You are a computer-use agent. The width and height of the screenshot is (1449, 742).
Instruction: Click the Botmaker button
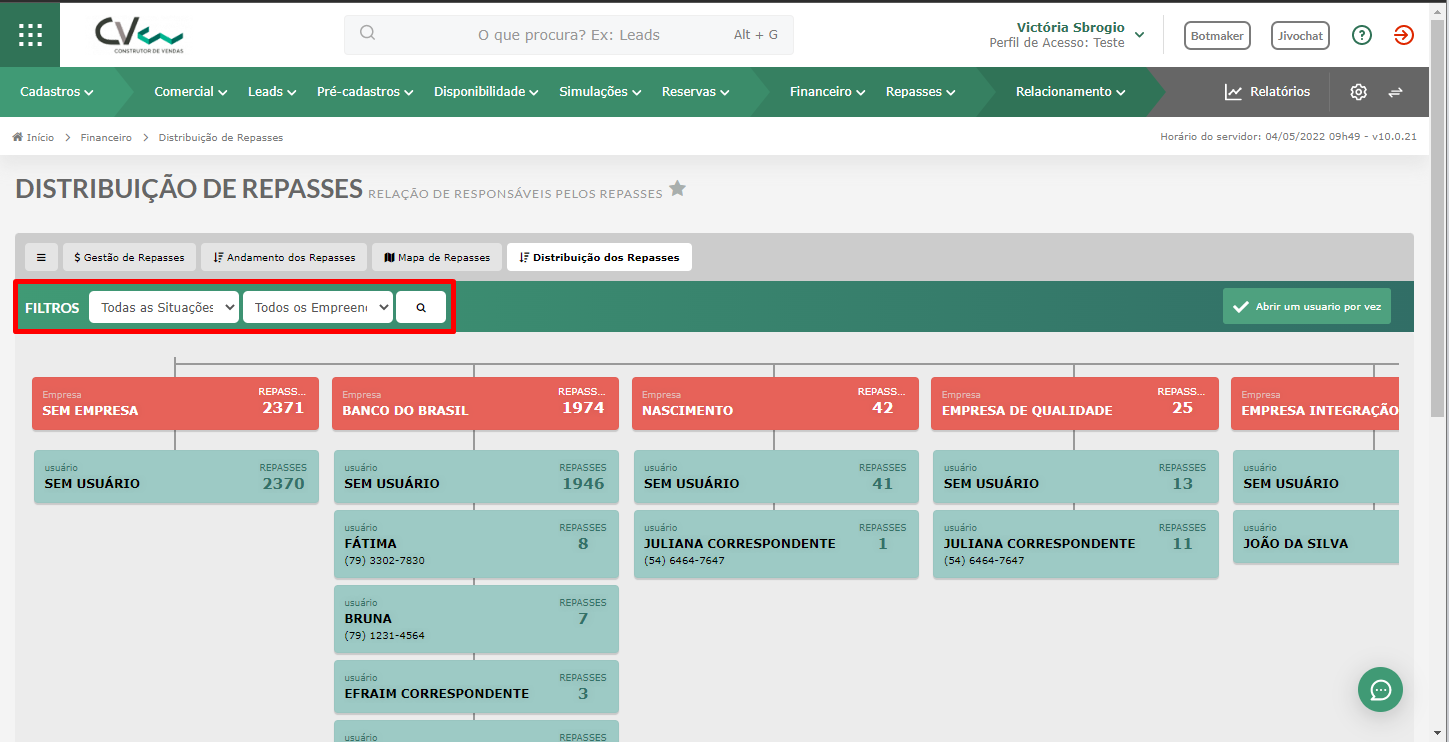(x=1217, y=35)
